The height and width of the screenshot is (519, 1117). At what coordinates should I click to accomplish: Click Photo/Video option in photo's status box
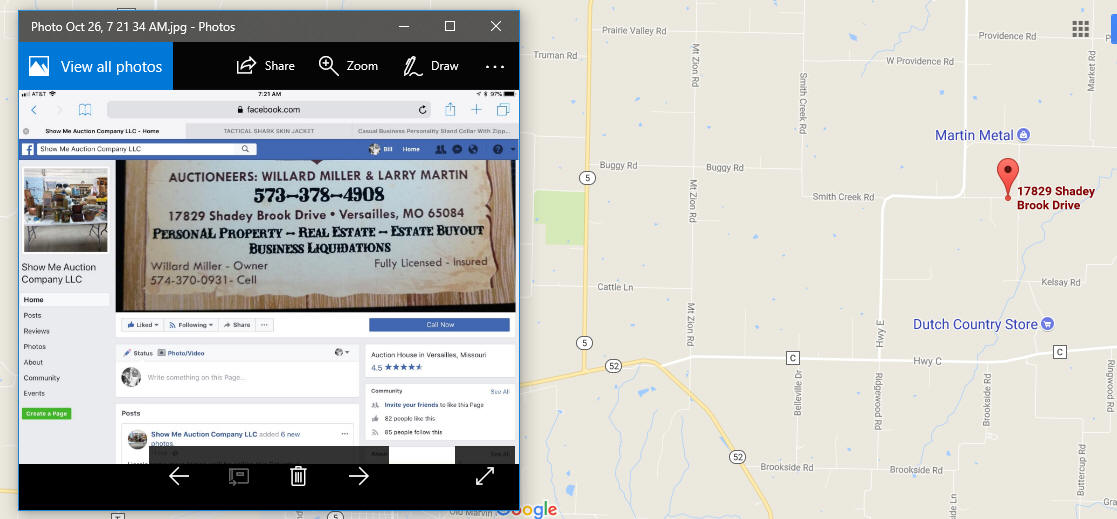182,352
